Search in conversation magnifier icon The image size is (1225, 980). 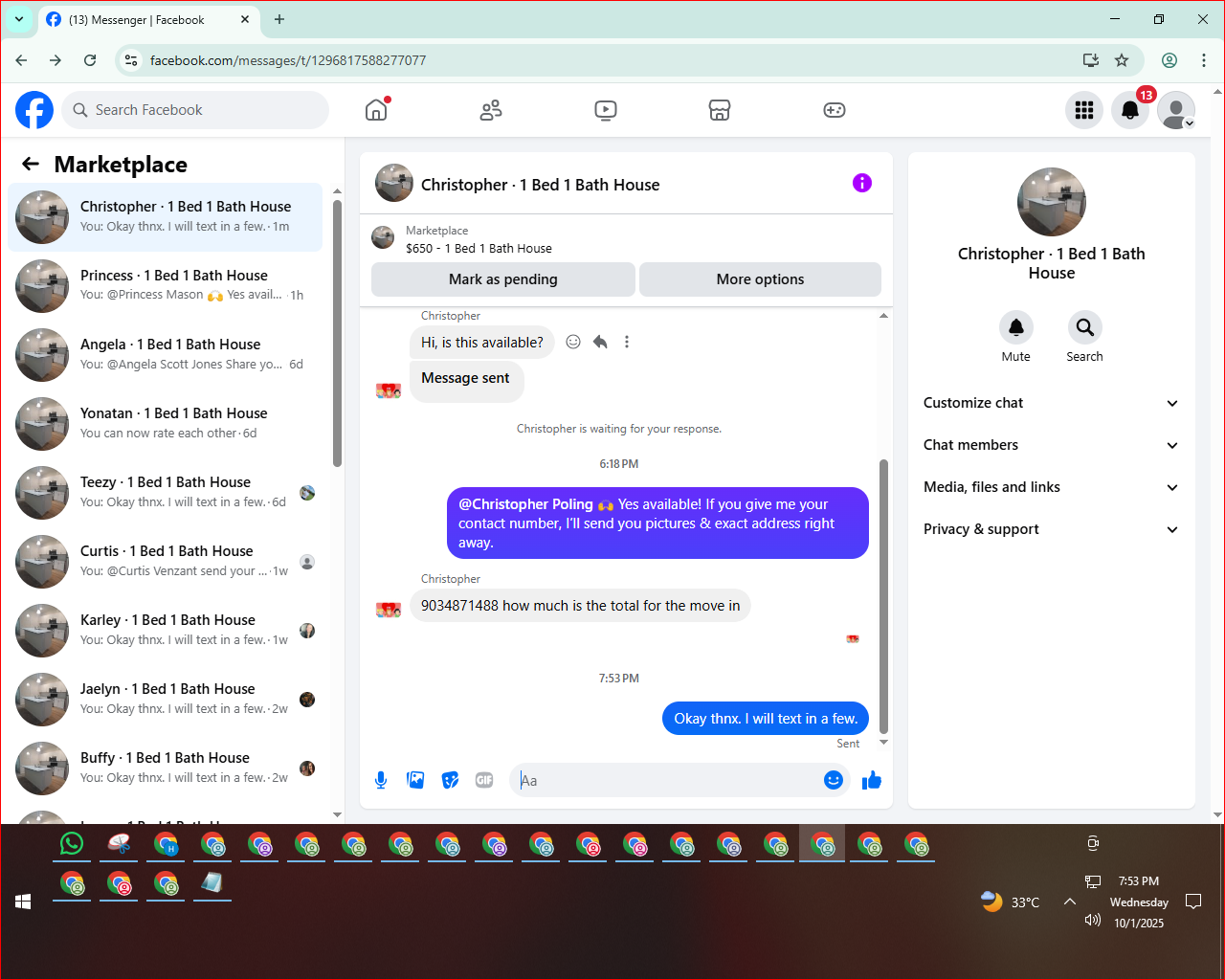click(1085, 327)
